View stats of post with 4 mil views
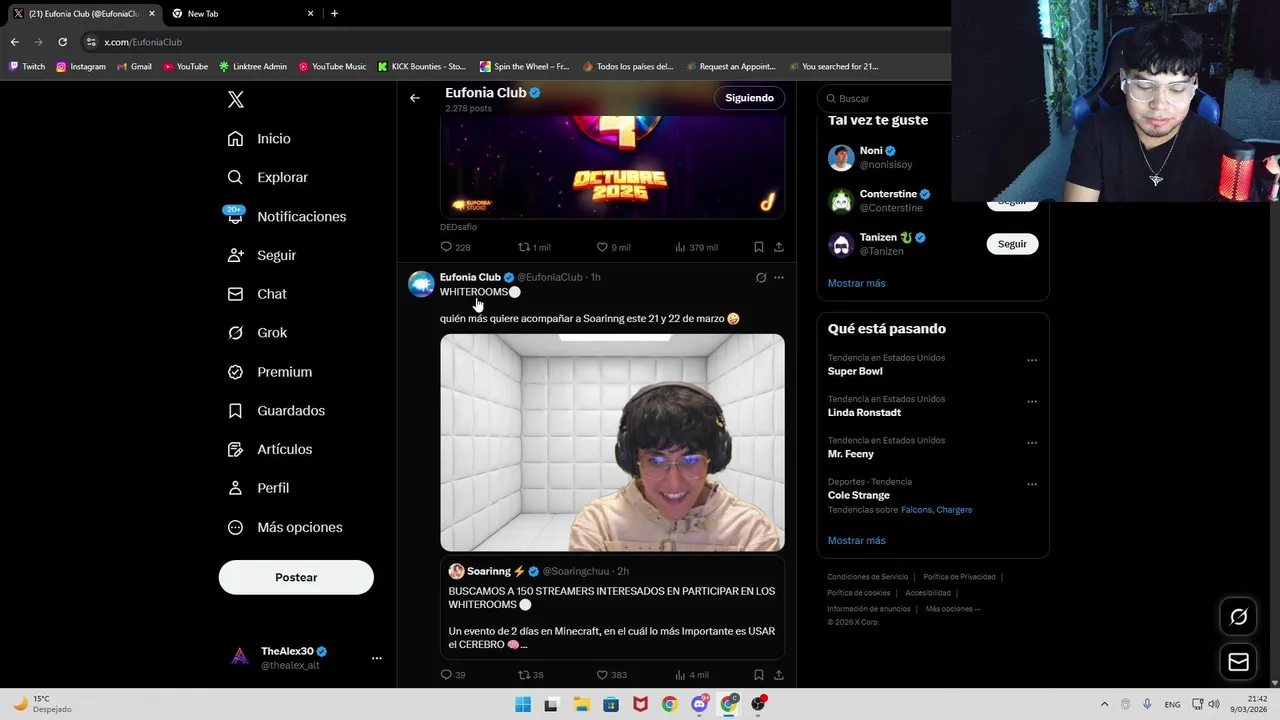 click(680, 675)
